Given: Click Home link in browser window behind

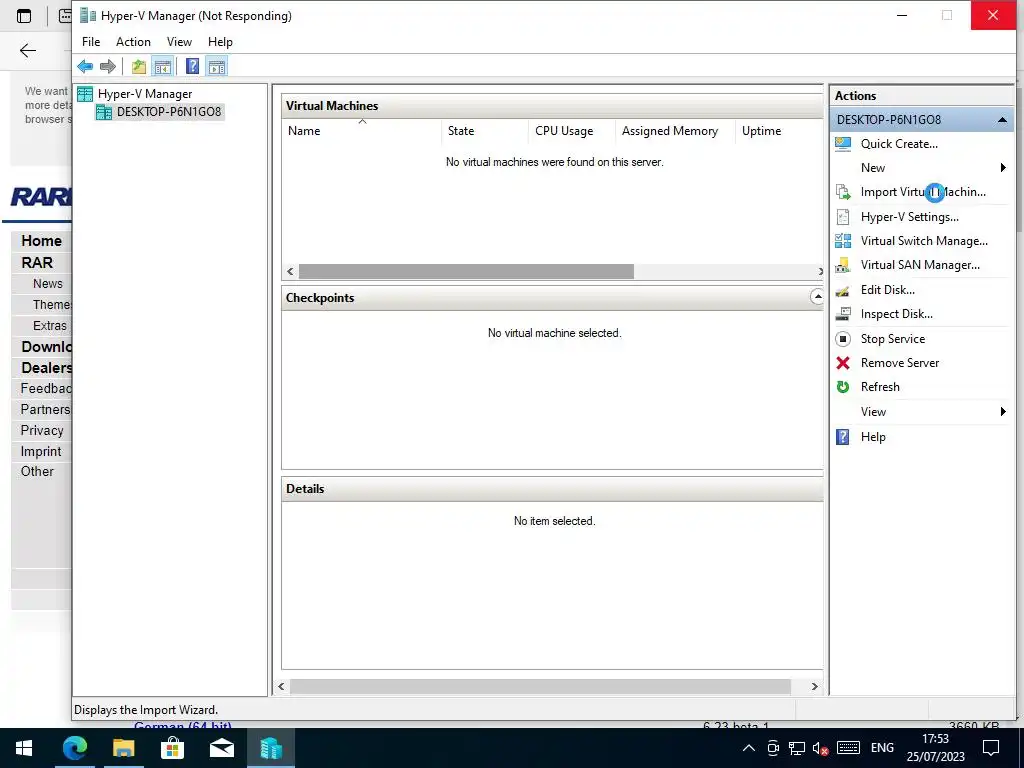Looking at the screenshot, I should click(41, 241).
